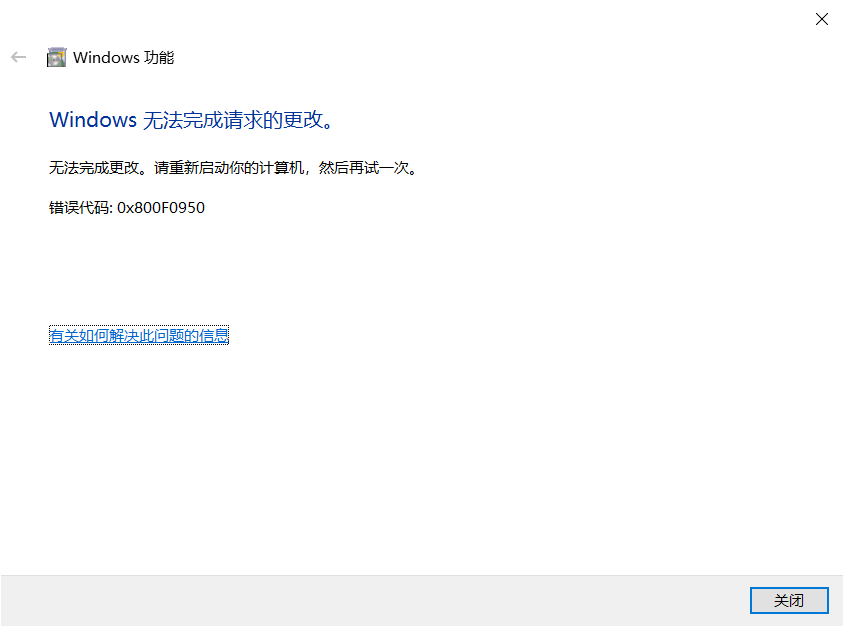
Task: Click the back arrow icon
Action: pyautogui.click(x=18, y=57)
